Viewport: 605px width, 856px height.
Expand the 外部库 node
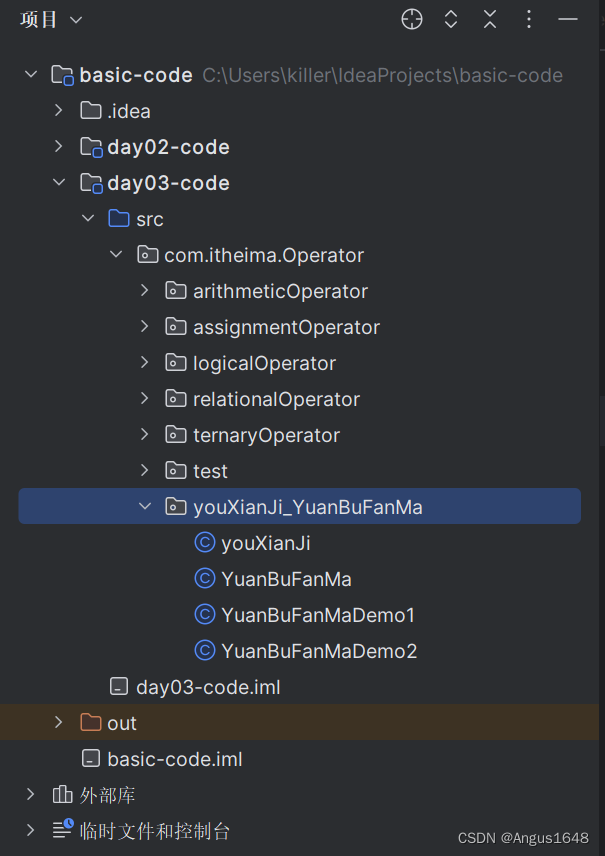point(31,795)
